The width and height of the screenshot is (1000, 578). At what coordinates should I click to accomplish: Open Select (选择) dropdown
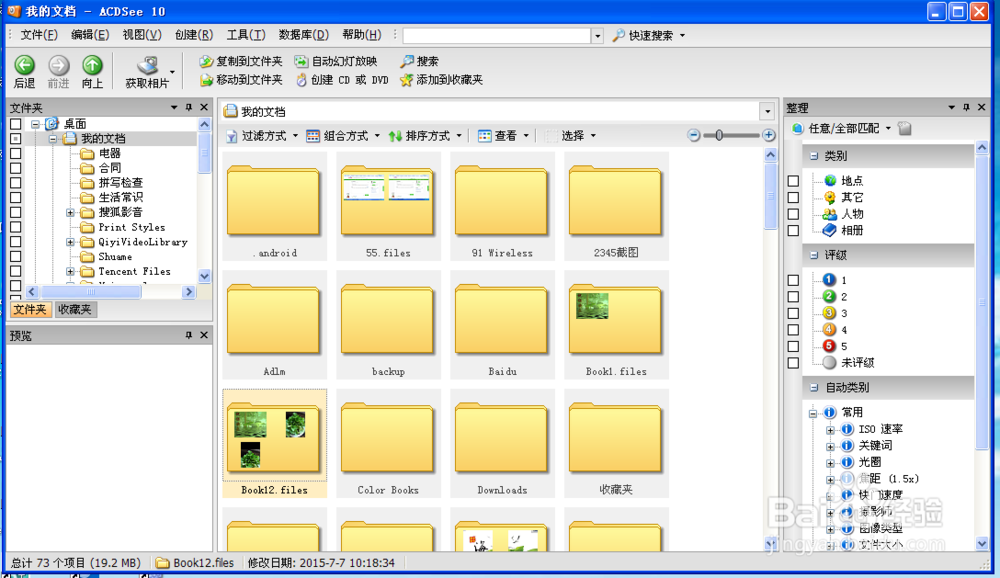(571, 135)
